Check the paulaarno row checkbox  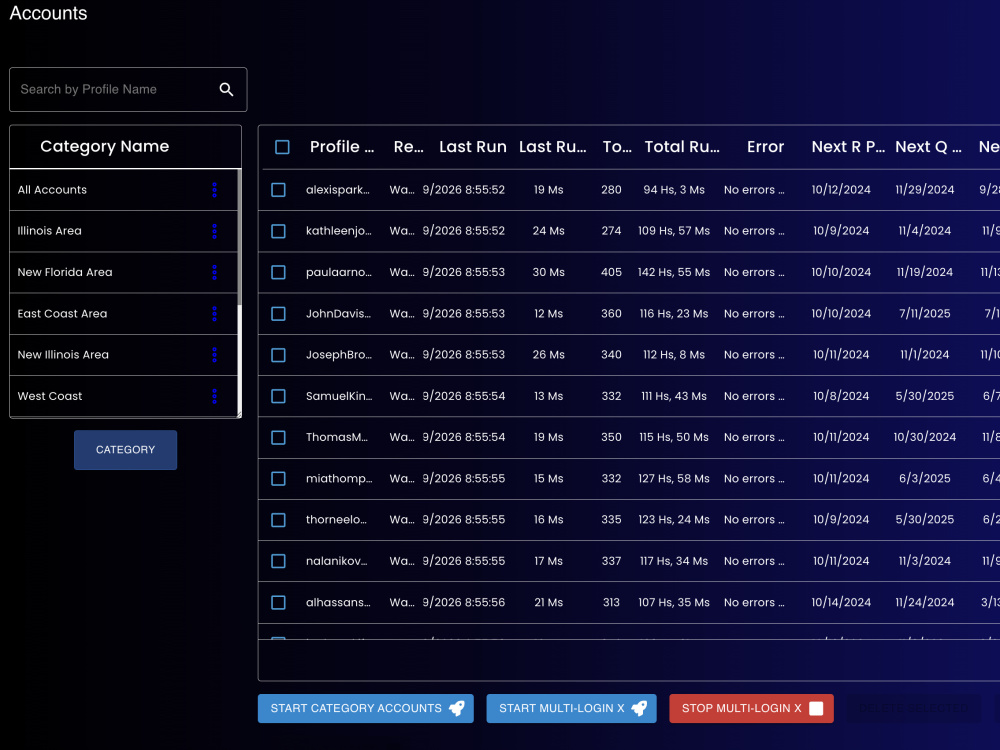pos(278,272)
